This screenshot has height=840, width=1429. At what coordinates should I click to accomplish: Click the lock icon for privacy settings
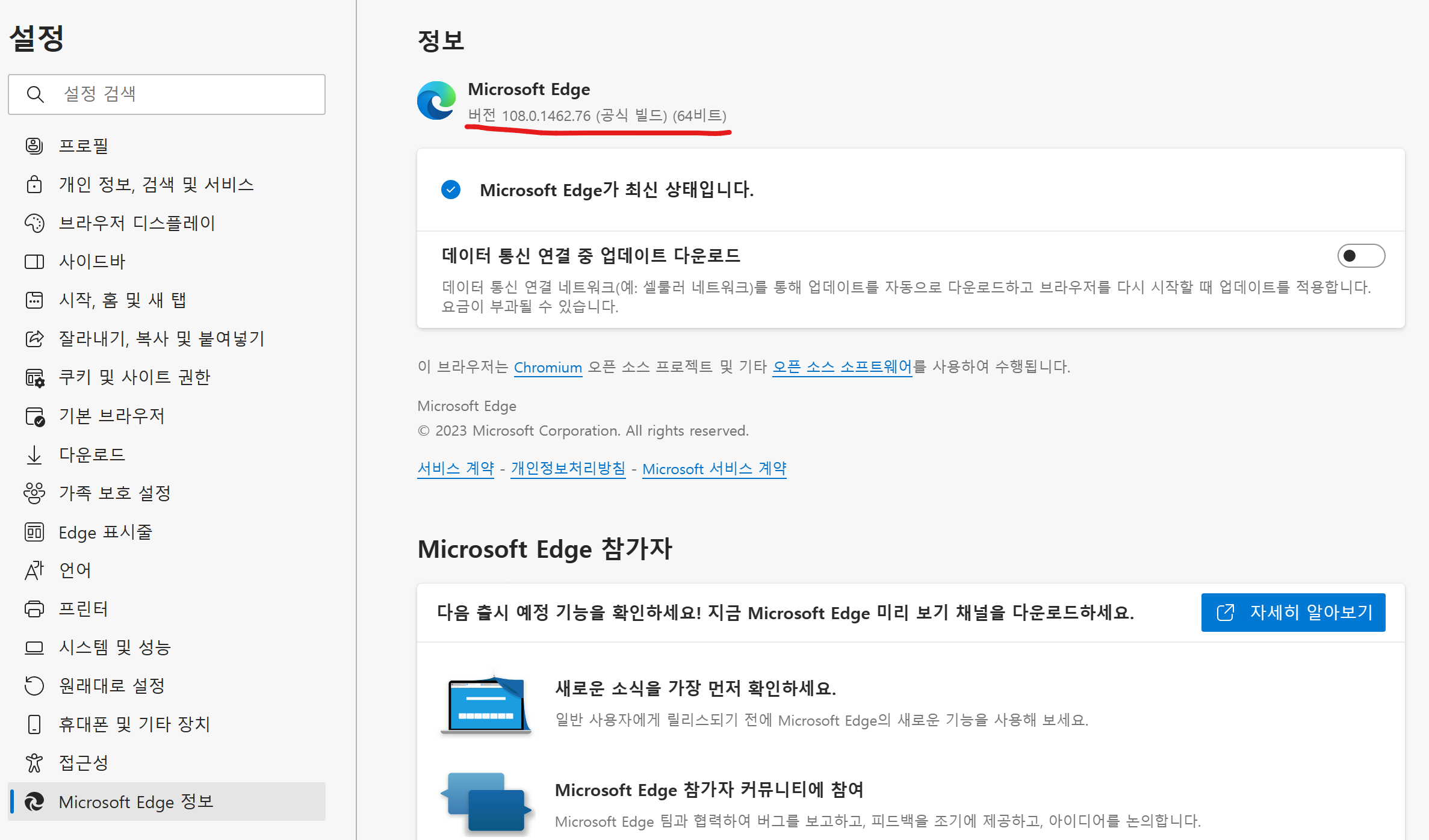point(34,184)
